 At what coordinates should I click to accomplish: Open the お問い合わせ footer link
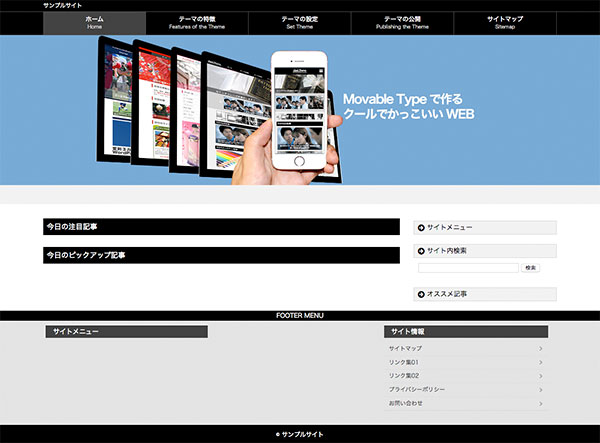(406, 403)
